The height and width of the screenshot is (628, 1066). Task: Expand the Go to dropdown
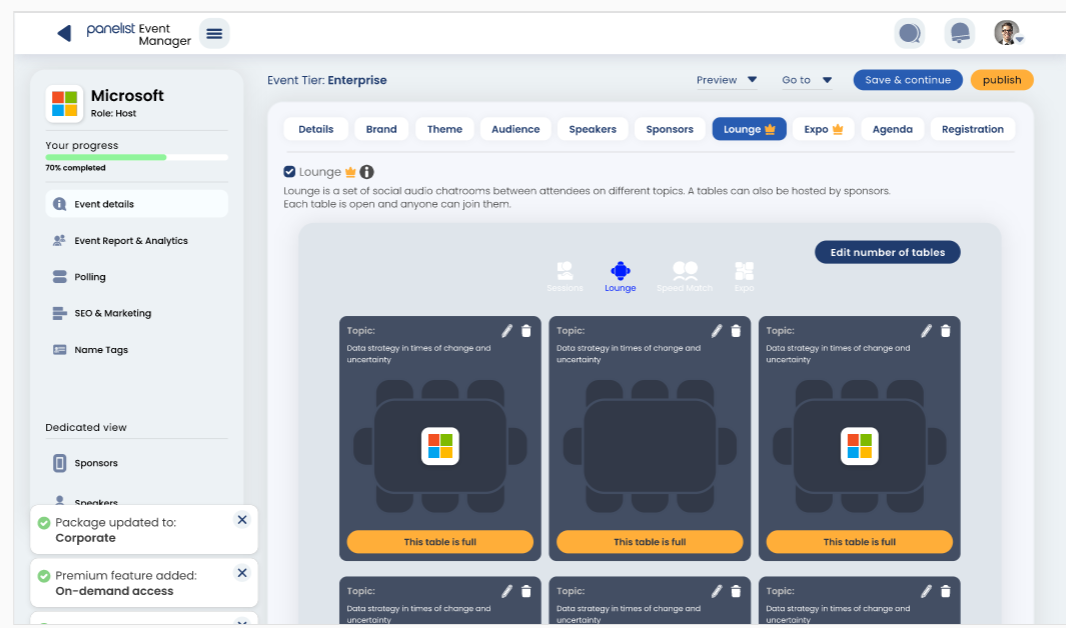pos(807,80)
